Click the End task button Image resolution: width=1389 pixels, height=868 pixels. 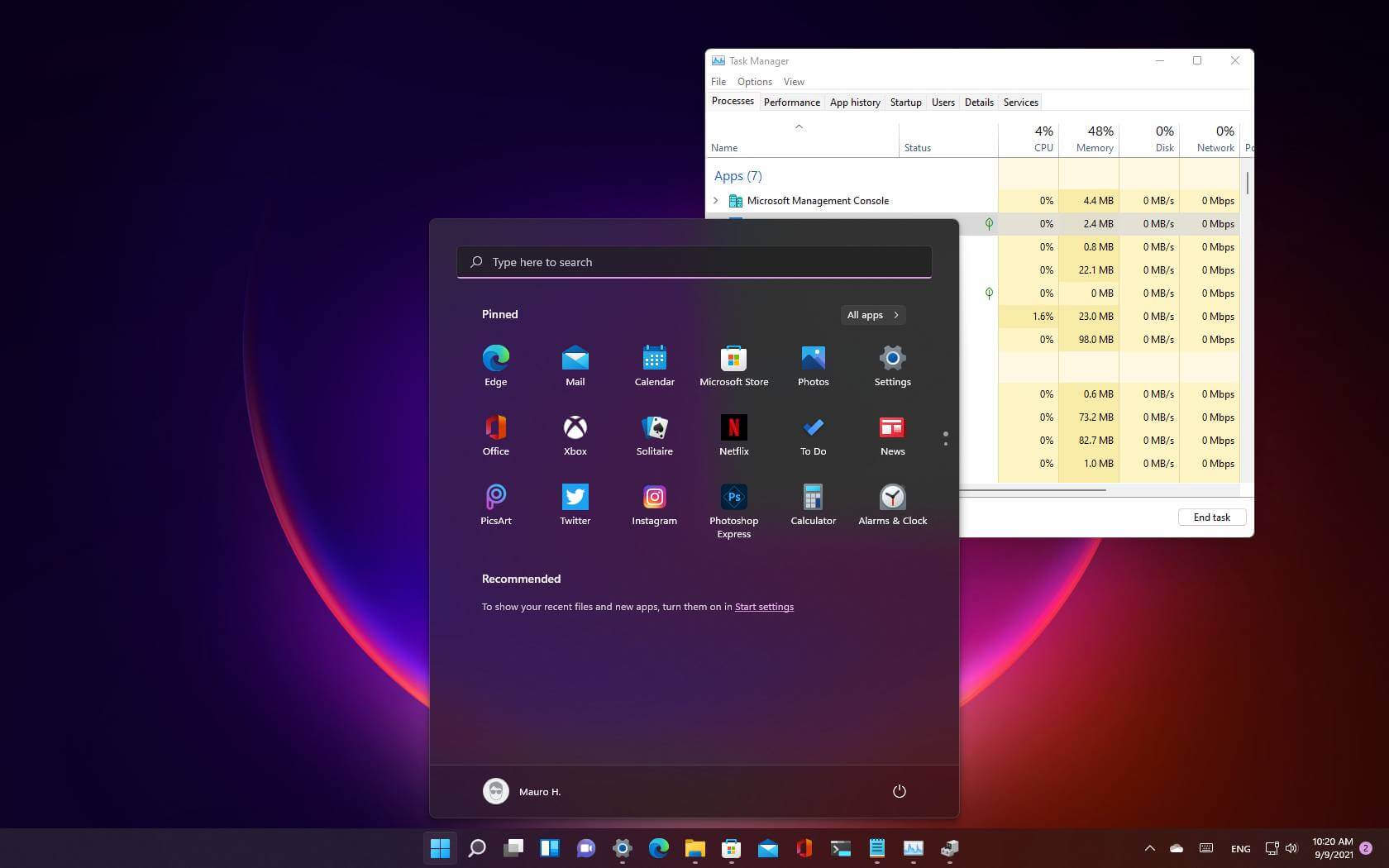pyautogui.click(x=1211, y=517)
